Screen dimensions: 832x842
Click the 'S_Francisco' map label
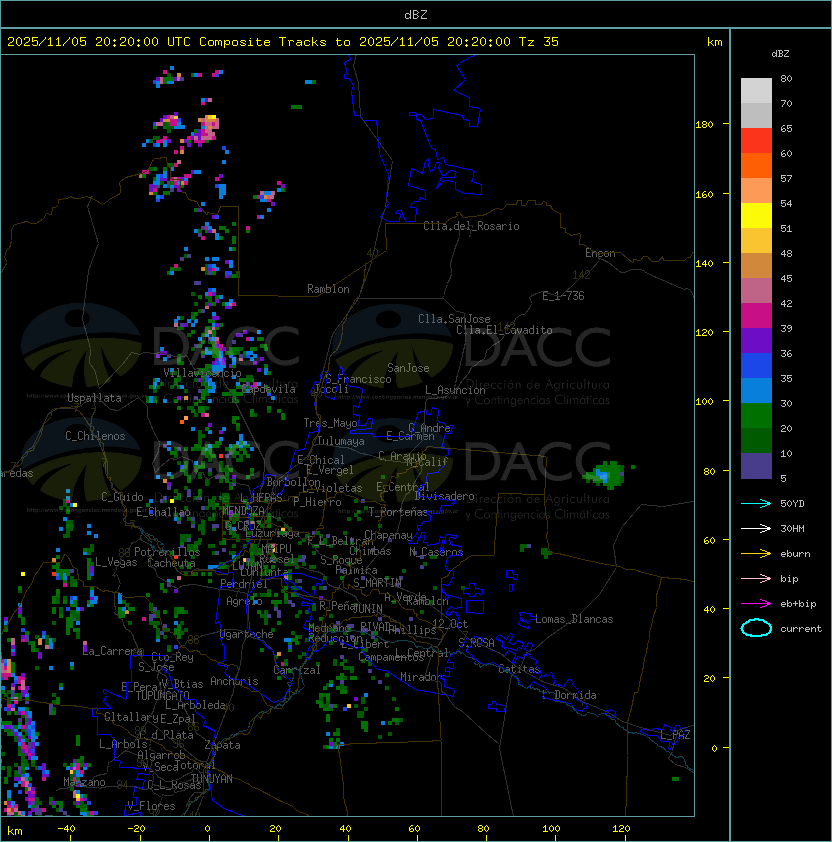(x=358, y=379)
